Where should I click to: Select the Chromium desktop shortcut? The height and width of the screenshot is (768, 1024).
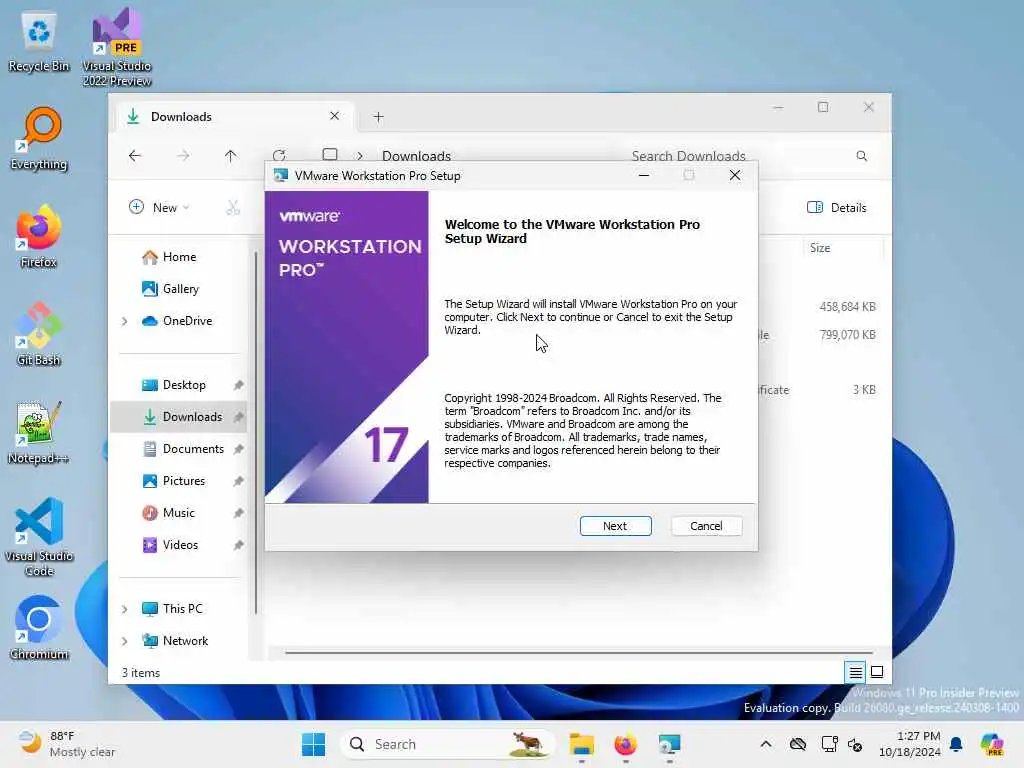(39, 628)
